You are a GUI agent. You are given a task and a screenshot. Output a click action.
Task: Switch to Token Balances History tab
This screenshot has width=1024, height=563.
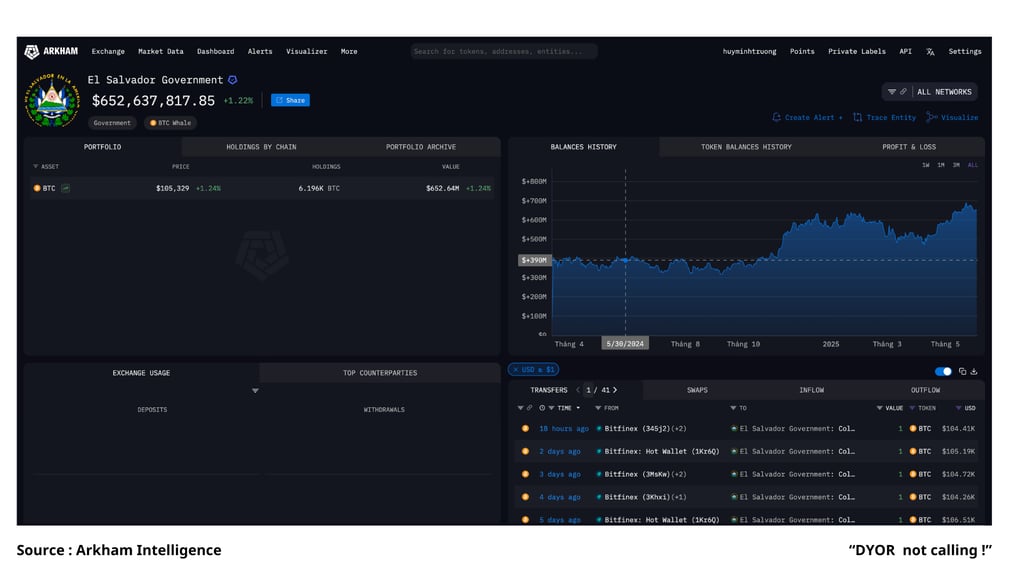pyautogui.click(x=746, y=147)
